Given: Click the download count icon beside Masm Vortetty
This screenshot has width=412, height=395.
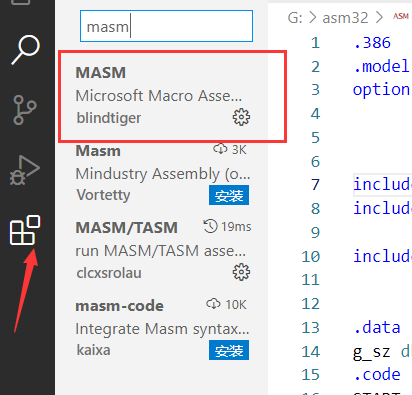Looking at the screenshot, I should 220,149.
